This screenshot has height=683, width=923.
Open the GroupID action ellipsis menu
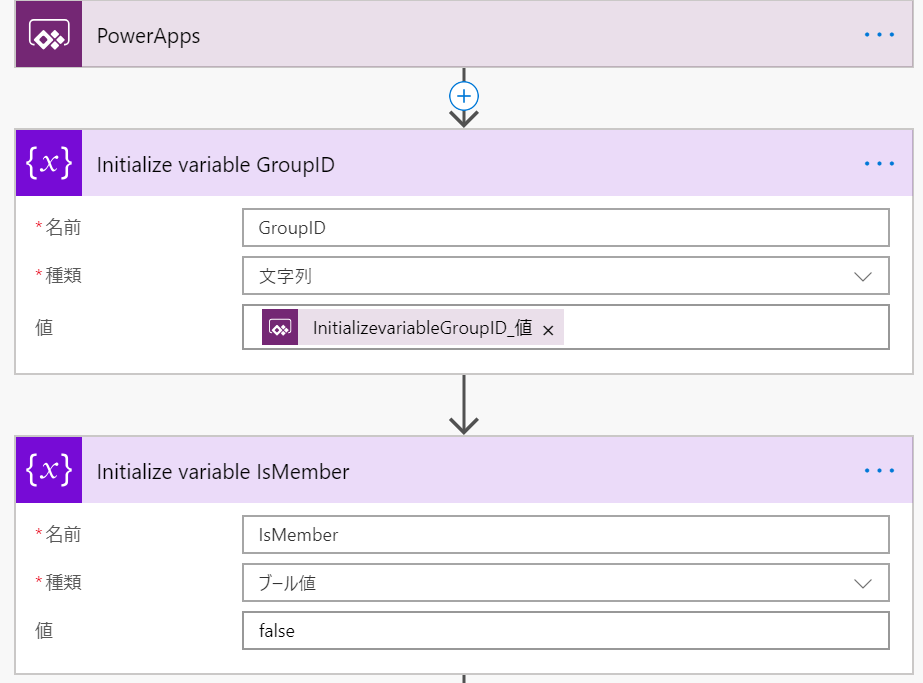click(879, 163)
